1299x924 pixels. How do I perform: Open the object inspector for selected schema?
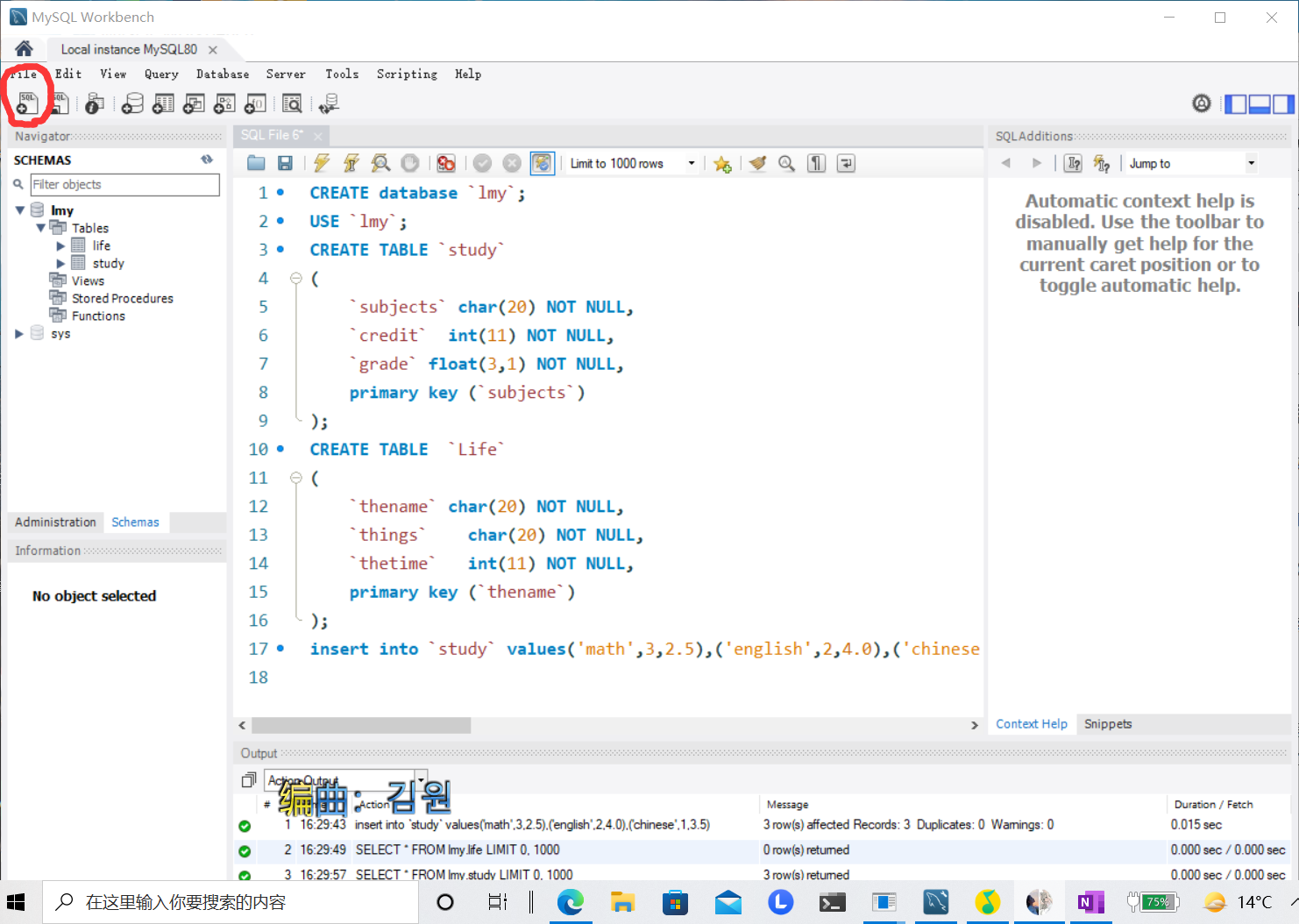95,103
